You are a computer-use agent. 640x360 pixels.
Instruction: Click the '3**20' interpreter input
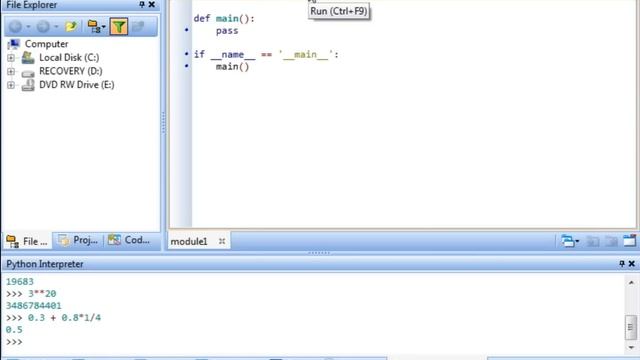pyautogui.click(x=42, y=294)
